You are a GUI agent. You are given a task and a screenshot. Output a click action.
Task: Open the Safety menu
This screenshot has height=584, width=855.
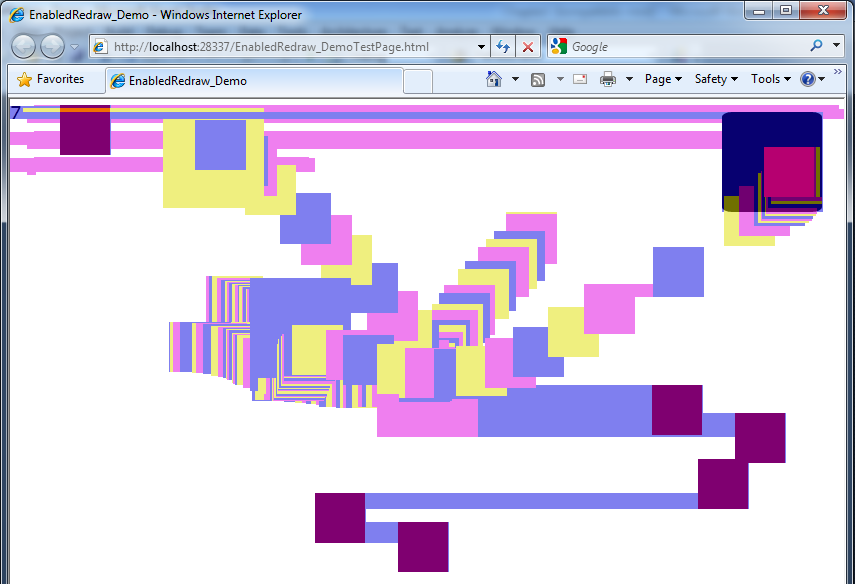pos(716,79)
